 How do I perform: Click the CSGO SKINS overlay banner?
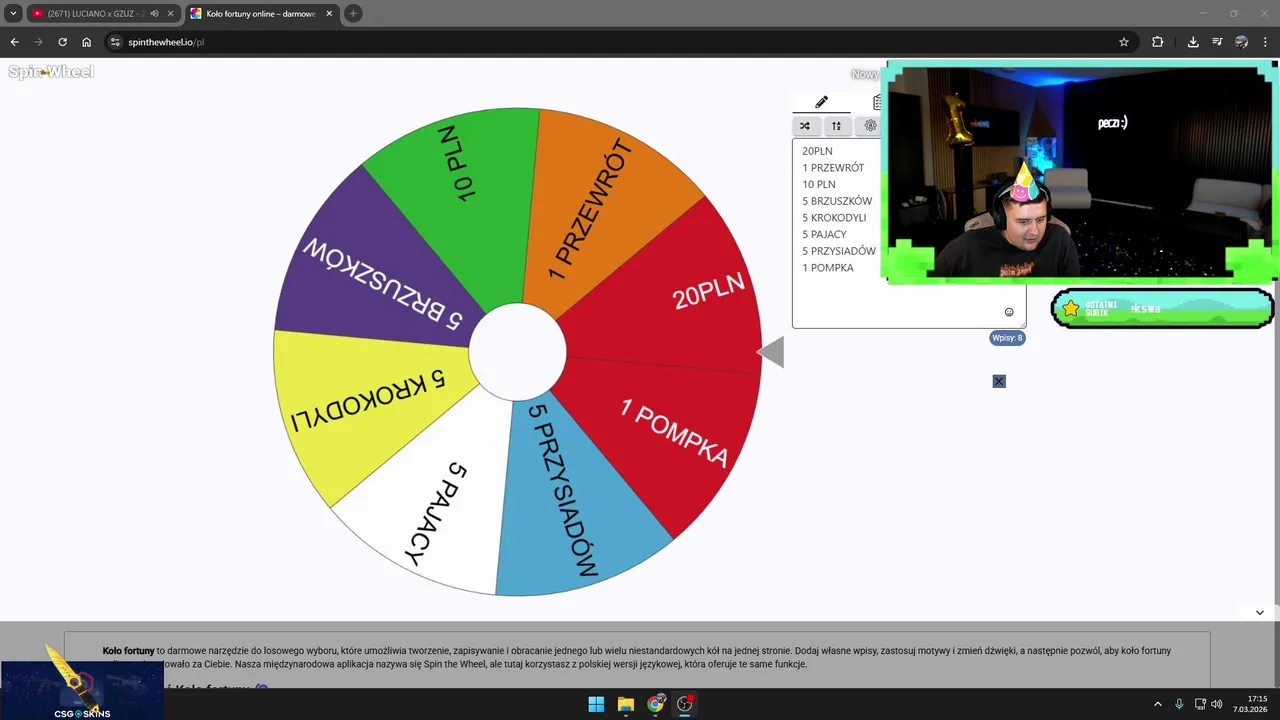tap(82, 690)
